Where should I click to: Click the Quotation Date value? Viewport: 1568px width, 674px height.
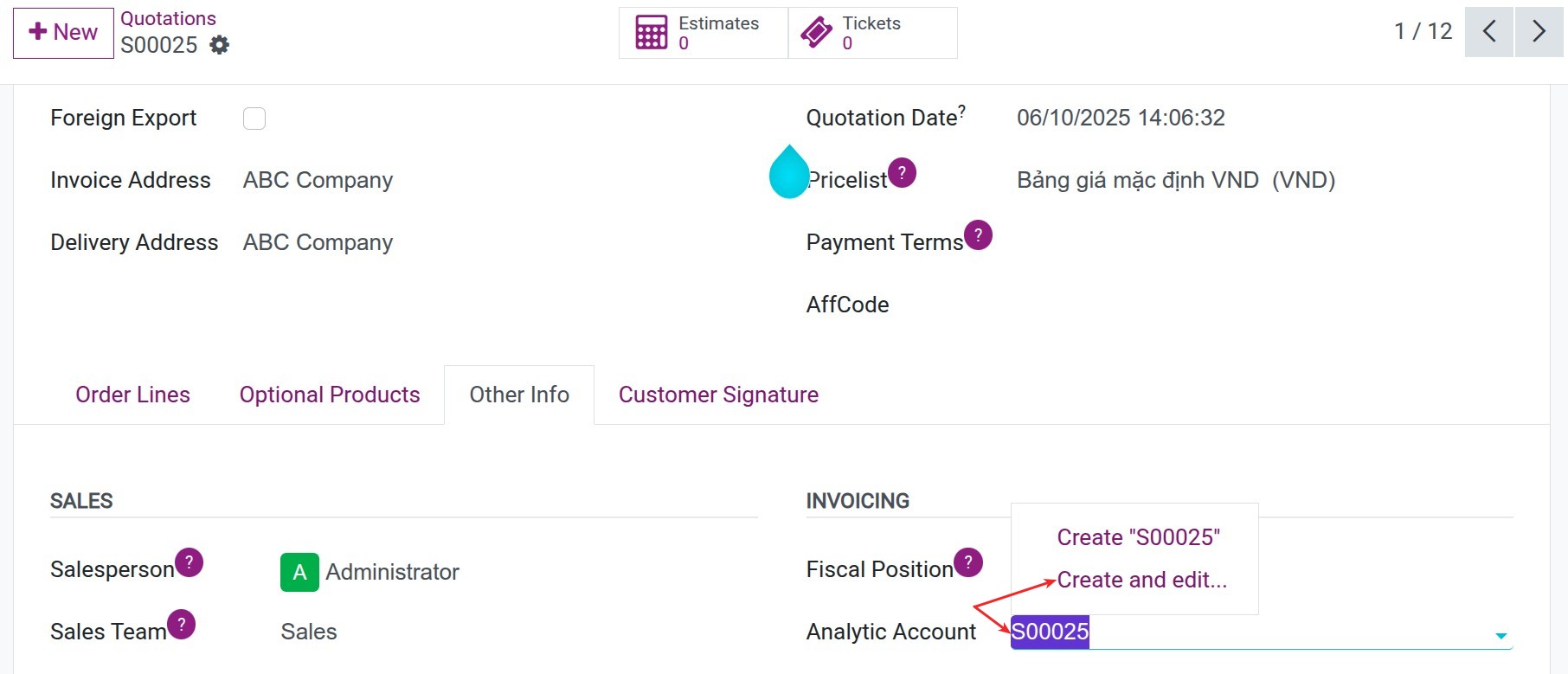click(x=1121, y=118)
